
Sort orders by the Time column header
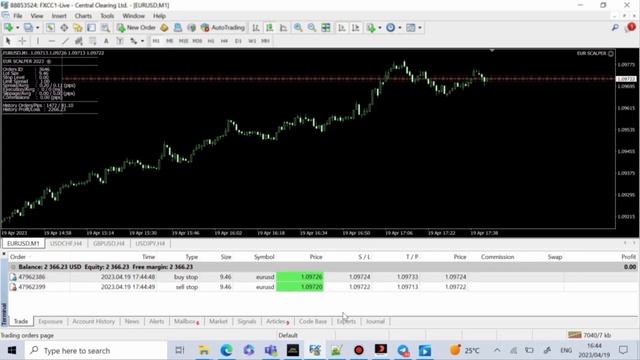(148, 257)
